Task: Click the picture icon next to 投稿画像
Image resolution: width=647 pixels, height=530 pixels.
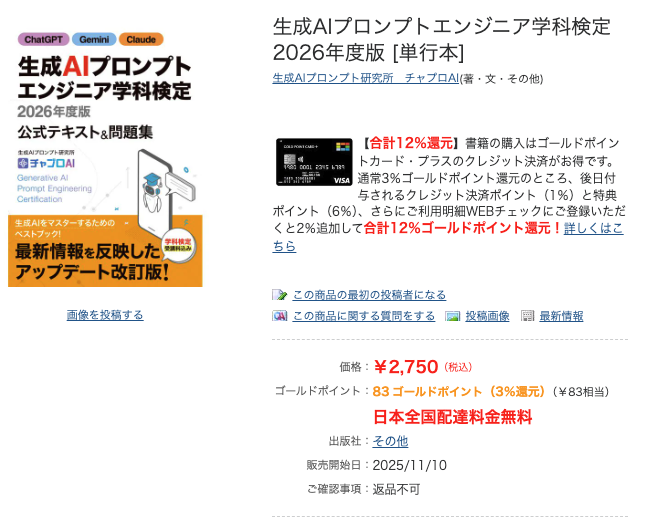Action: pyautogui.click(x=453, y=316)
